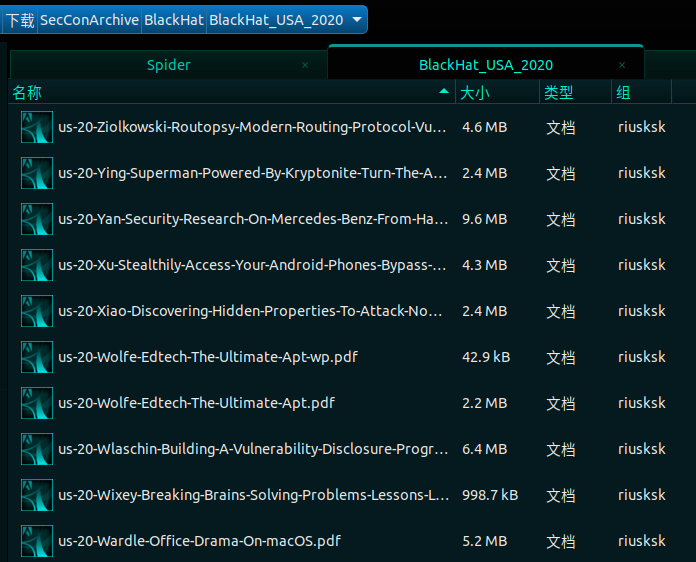
Task: Click the 998.7 kB size cell
Action: tap(490, 495)
